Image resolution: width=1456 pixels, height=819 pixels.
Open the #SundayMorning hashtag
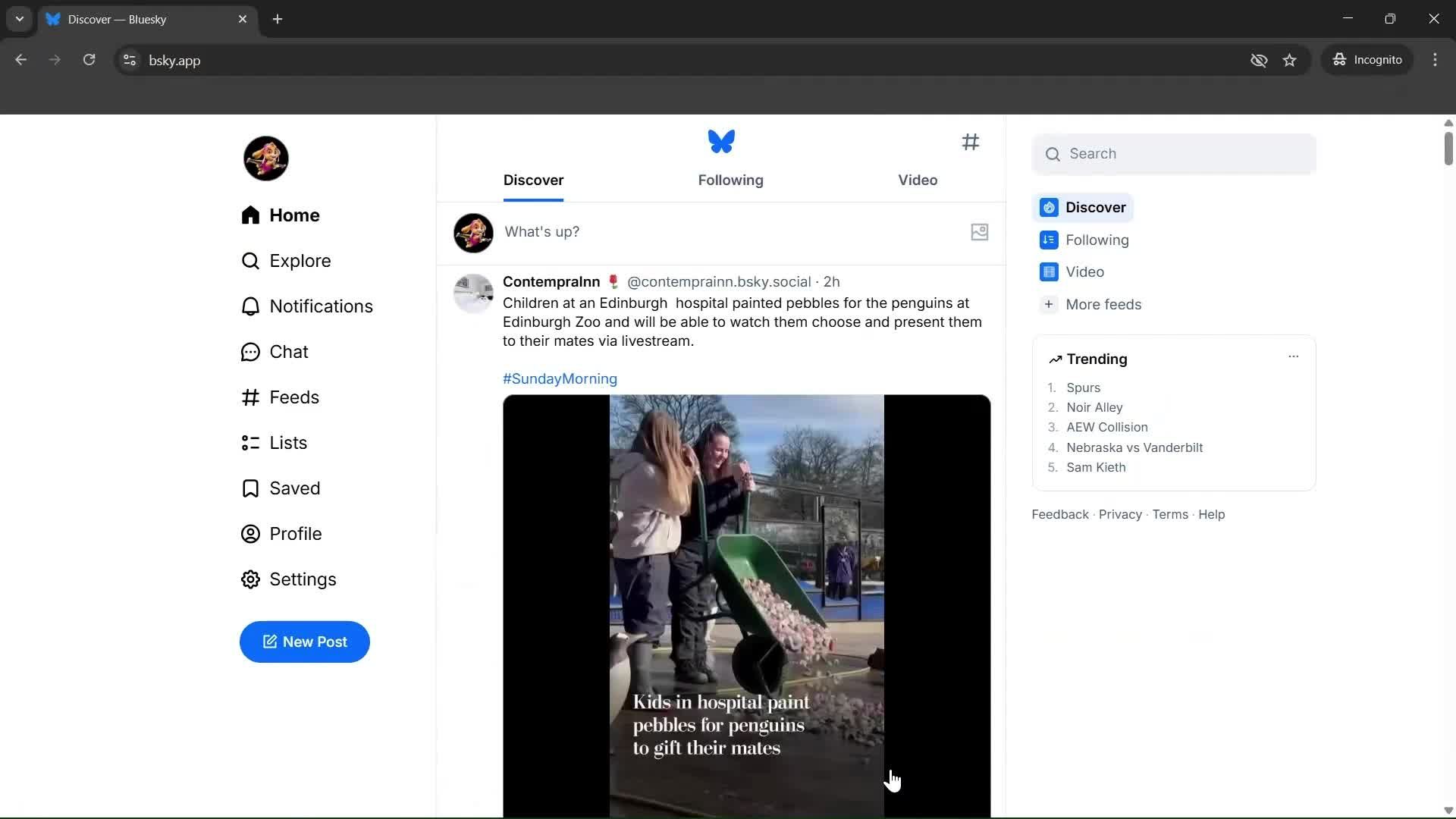tap(560, 378)
